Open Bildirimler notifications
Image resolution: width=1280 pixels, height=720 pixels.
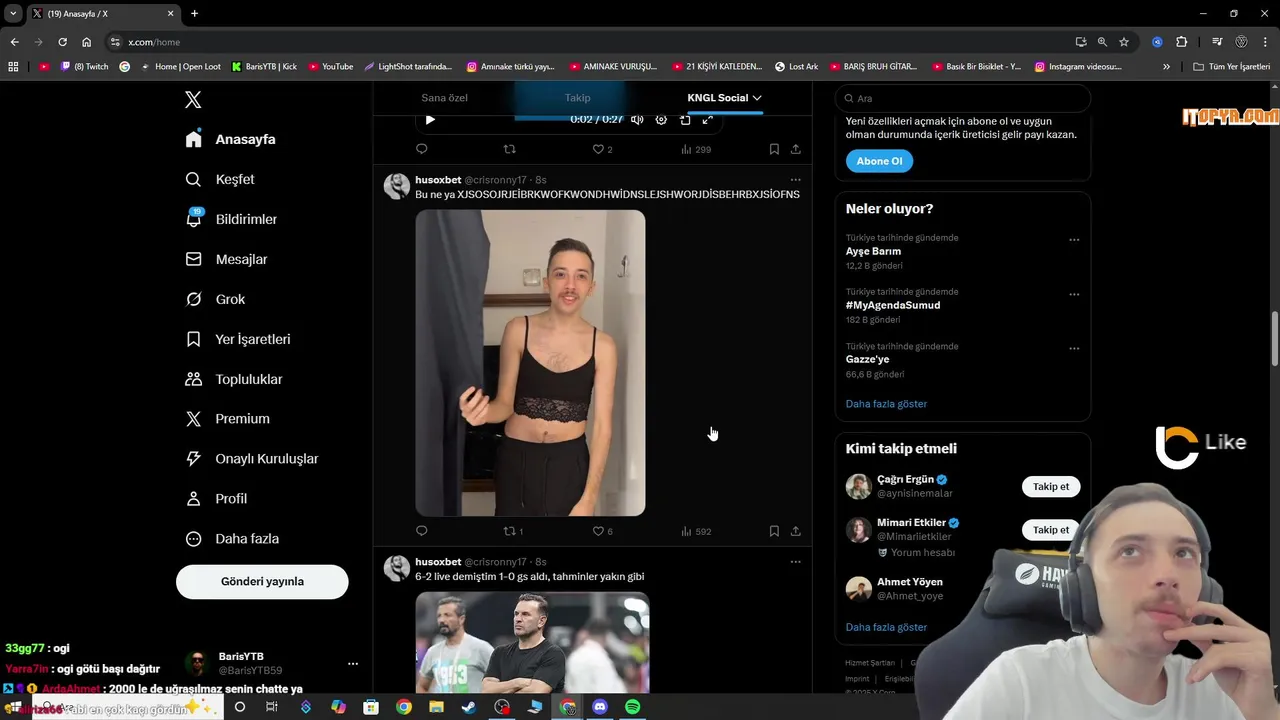coord(232,219)
